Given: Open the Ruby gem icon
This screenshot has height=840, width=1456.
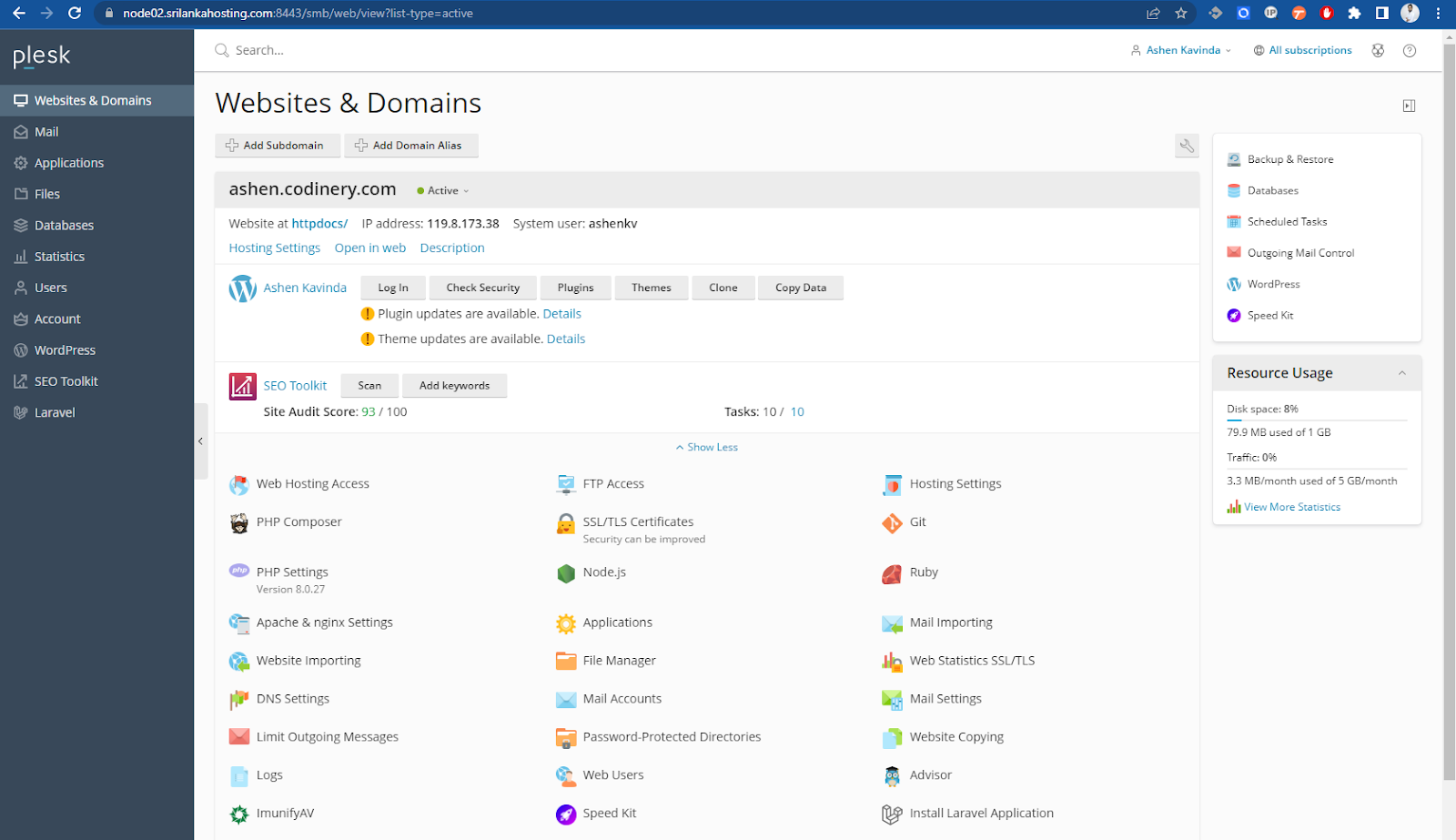Looking at the screenshot, I should [892, 573].
